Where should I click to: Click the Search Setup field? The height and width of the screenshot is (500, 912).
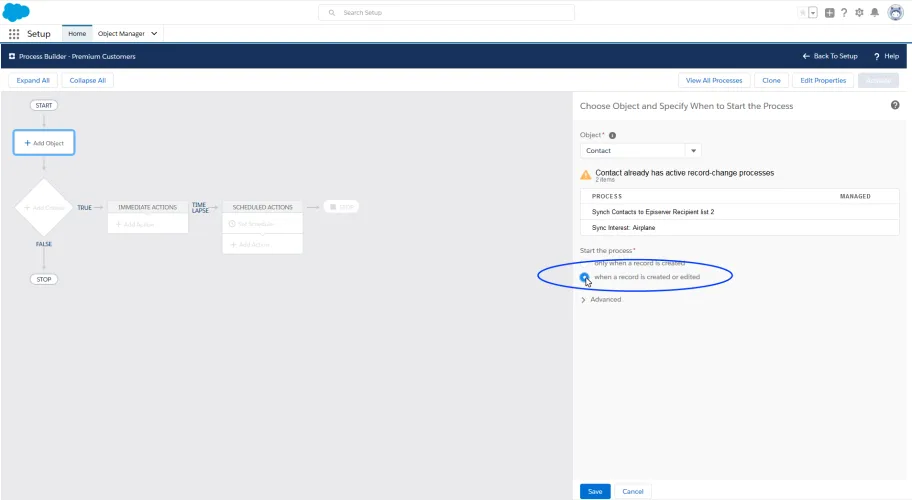coord(446,12)
